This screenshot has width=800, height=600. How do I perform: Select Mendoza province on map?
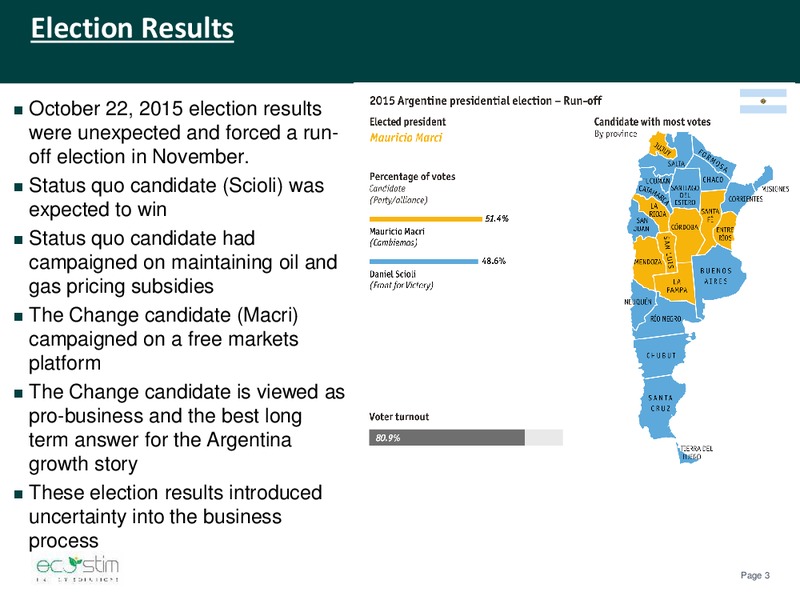[647, 262]
